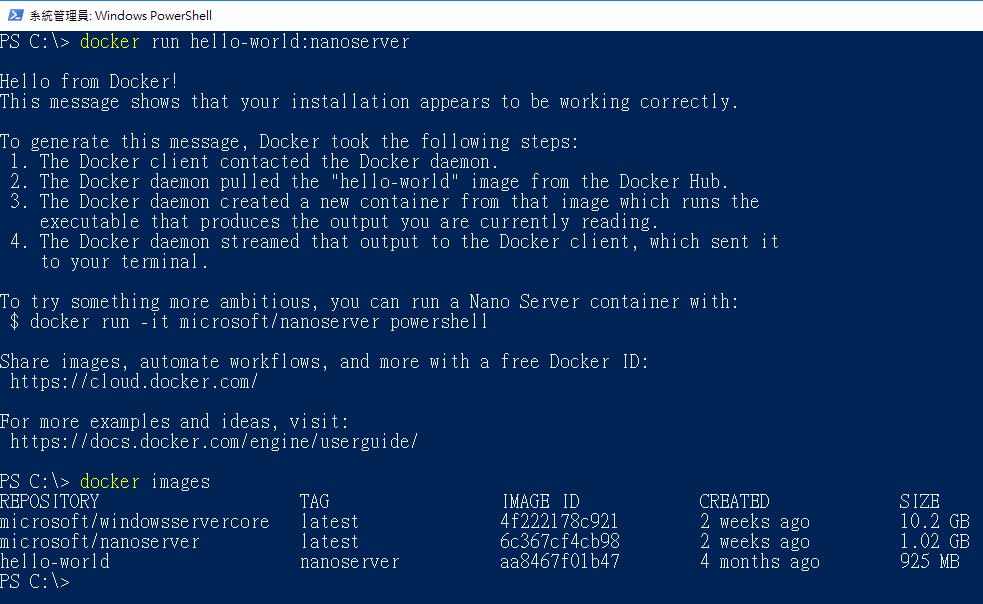The height and width of the screenshot is (604, 983).
Task: Click microsoft/windowsservercore repository name
Action: [135, 522]
